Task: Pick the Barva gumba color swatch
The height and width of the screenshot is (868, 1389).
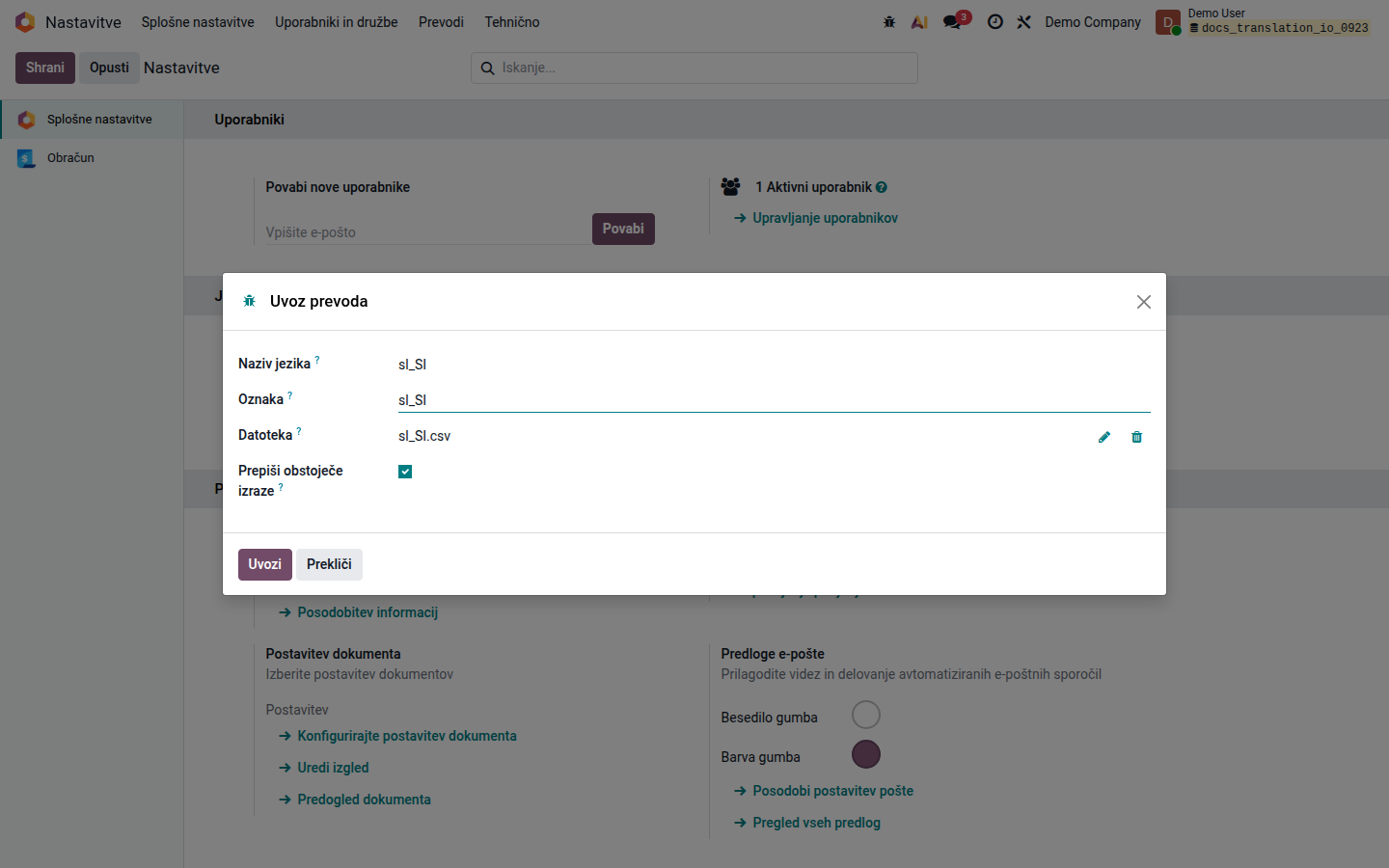Action: point(866,754)
